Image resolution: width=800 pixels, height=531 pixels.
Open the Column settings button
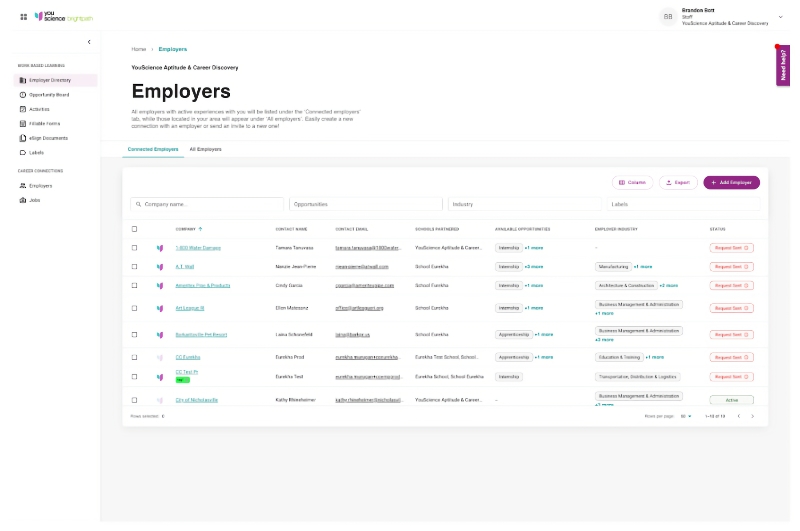tap(633, 183)
